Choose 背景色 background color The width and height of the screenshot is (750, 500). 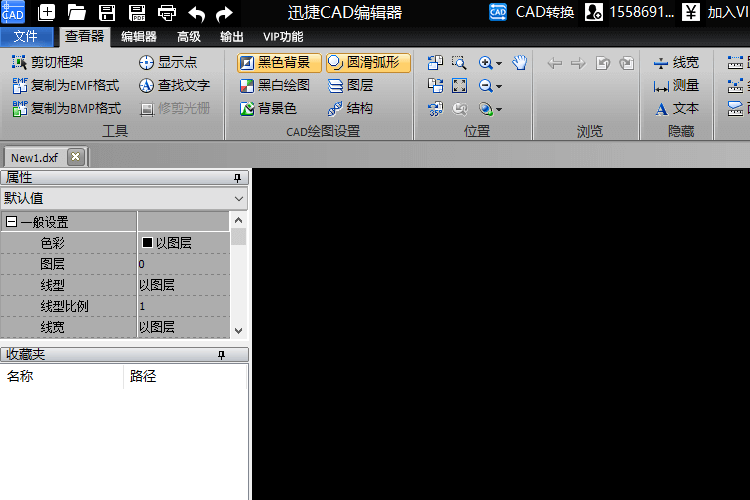pos(268,108)
